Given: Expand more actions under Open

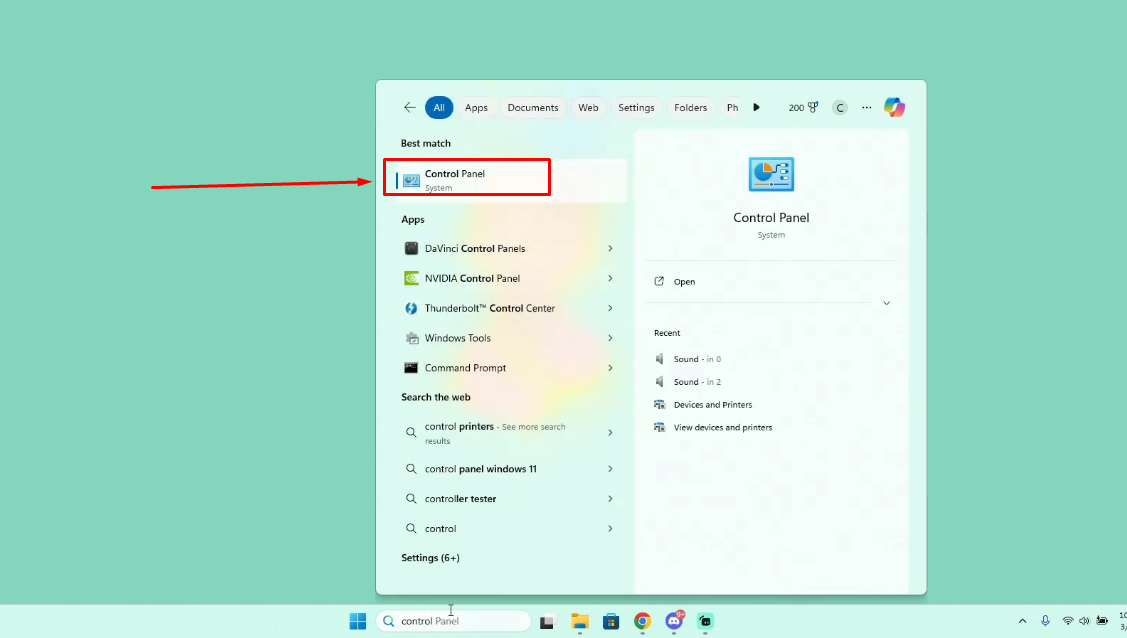Looking at the screenshot, I should 886,303.
